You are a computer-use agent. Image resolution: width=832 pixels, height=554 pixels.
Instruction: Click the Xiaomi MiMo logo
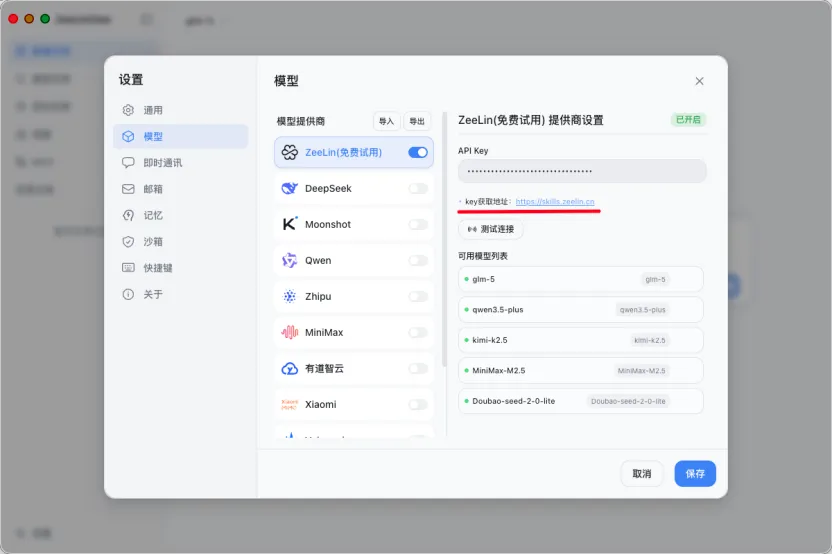pos(290,404)
